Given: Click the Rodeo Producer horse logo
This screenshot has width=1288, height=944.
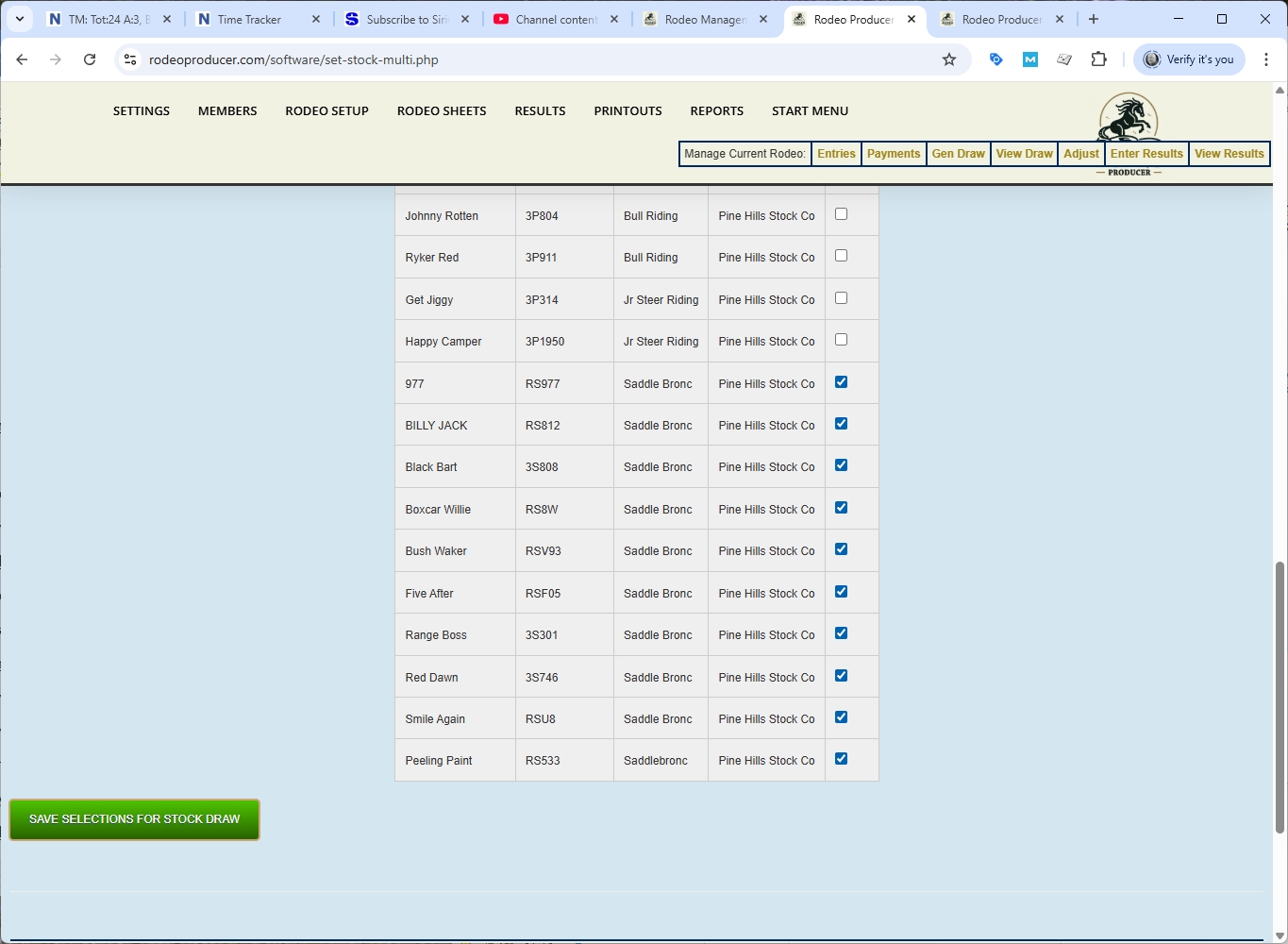Looking at the screenshot, I should click(x=1129, y=118).
